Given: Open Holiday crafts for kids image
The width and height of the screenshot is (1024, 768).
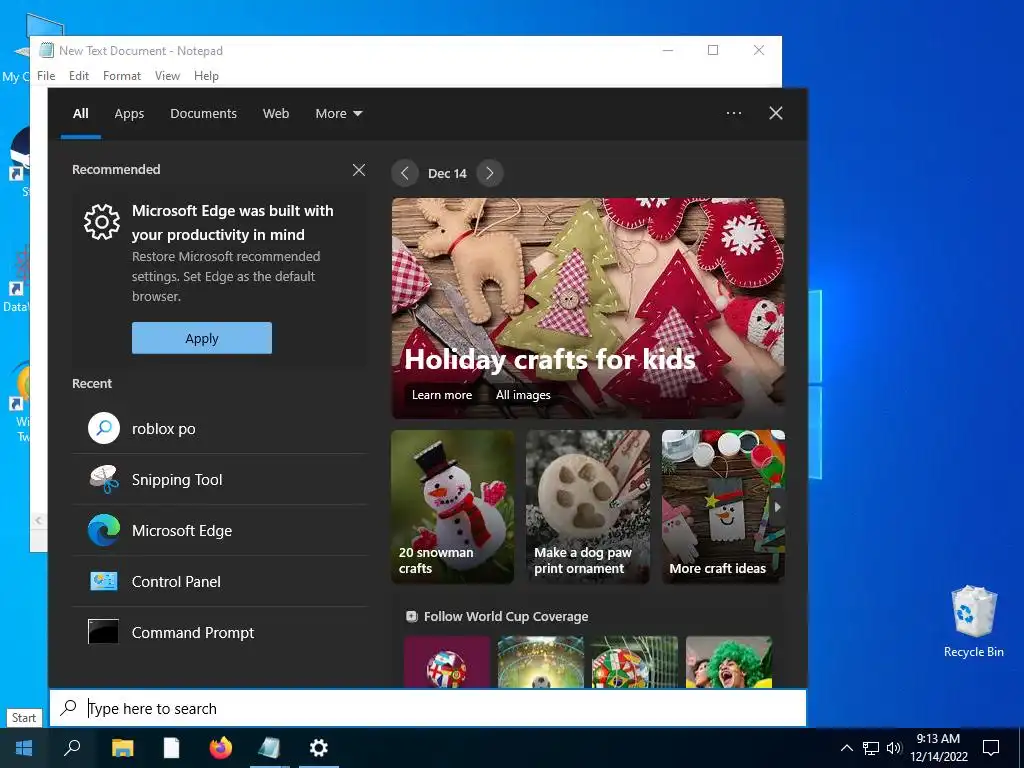Looking at the screenshot, I should click(x=588, y=308).
